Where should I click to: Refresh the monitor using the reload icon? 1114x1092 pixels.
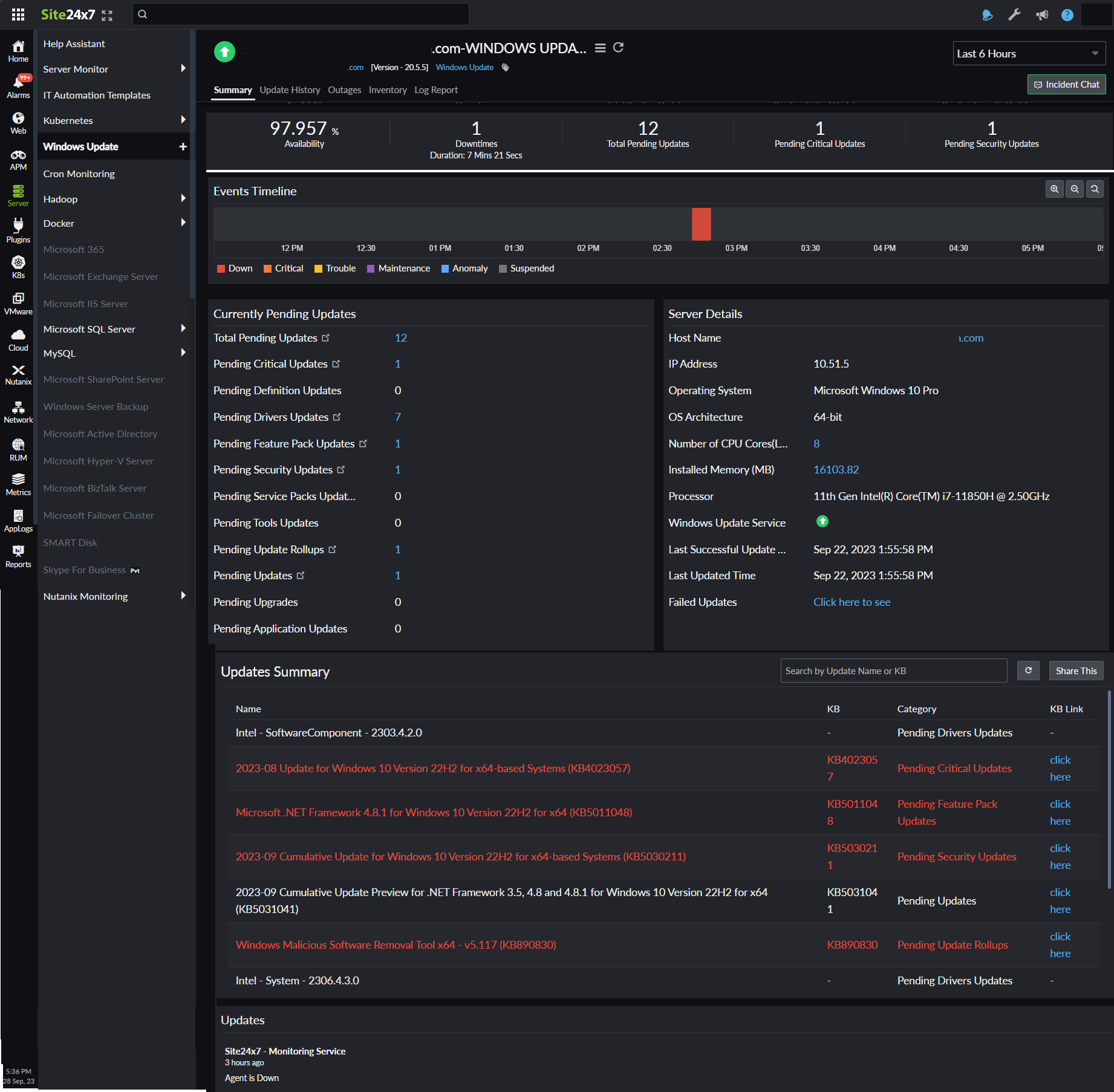pyautogui.click(x=618, y=48)
